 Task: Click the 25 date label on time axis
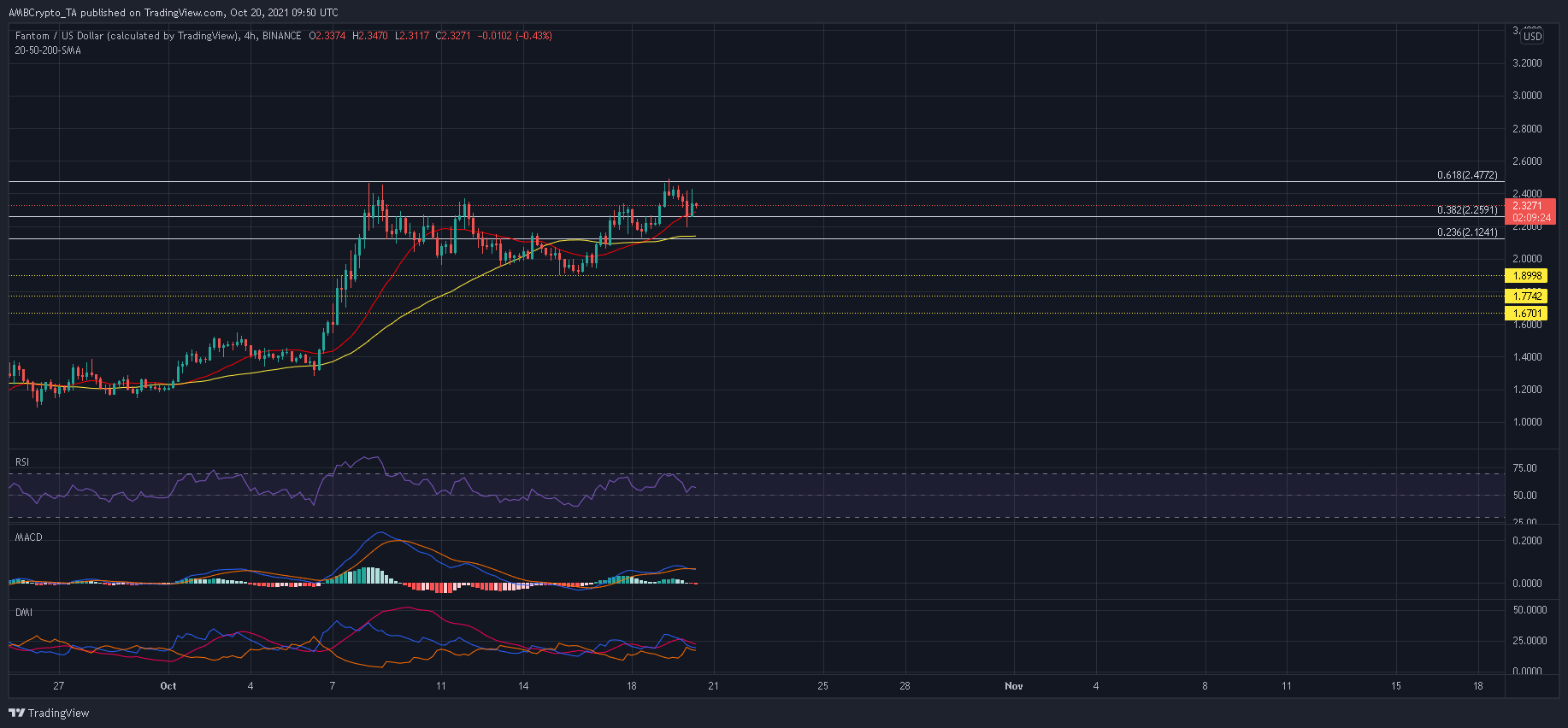(822, 686)
